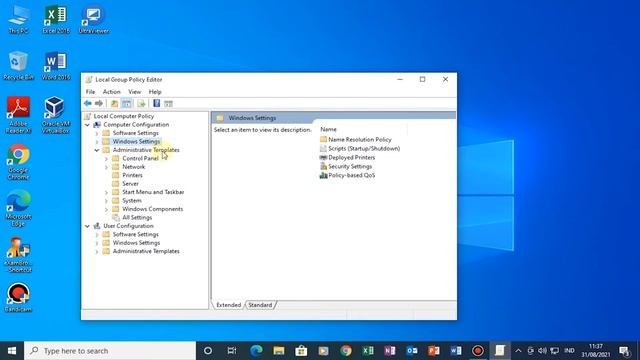Viewport: 640px width, 360px height.
Task: Toggle Show/Hide Console Tree toolbar icon
Action: click(x=127, y=104)
